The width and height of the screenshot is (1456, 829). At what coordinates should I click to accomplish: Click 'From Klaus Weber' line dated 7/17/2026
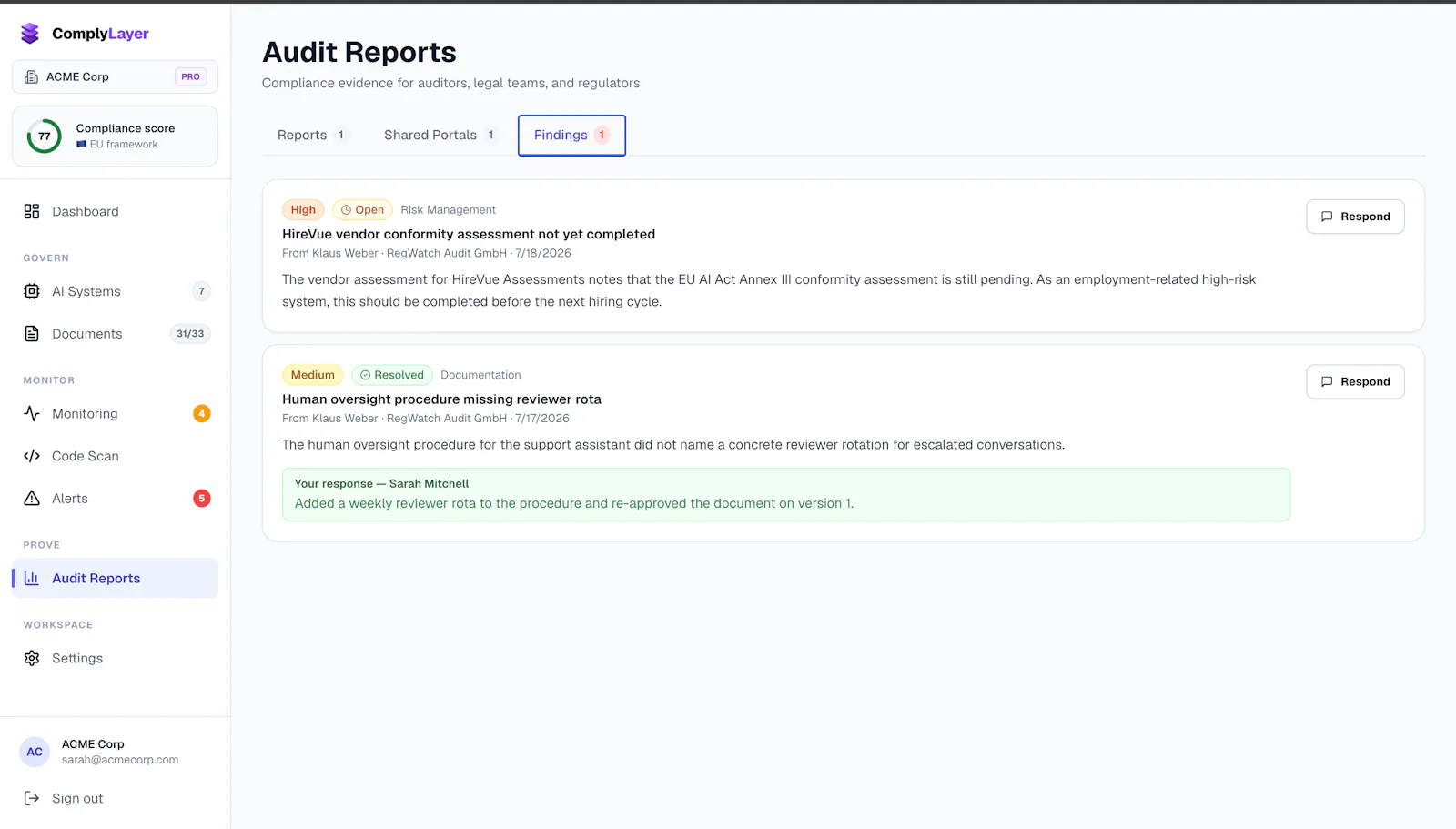coord(426,419)
